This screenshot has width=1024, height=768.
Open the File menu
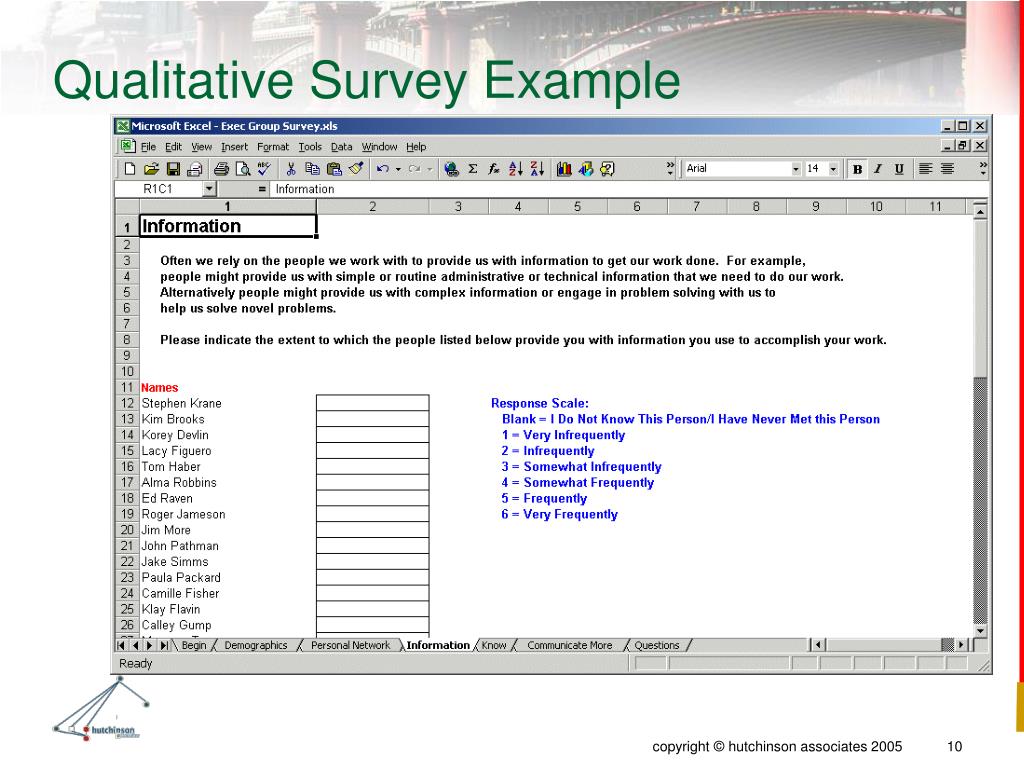(148, 147)
